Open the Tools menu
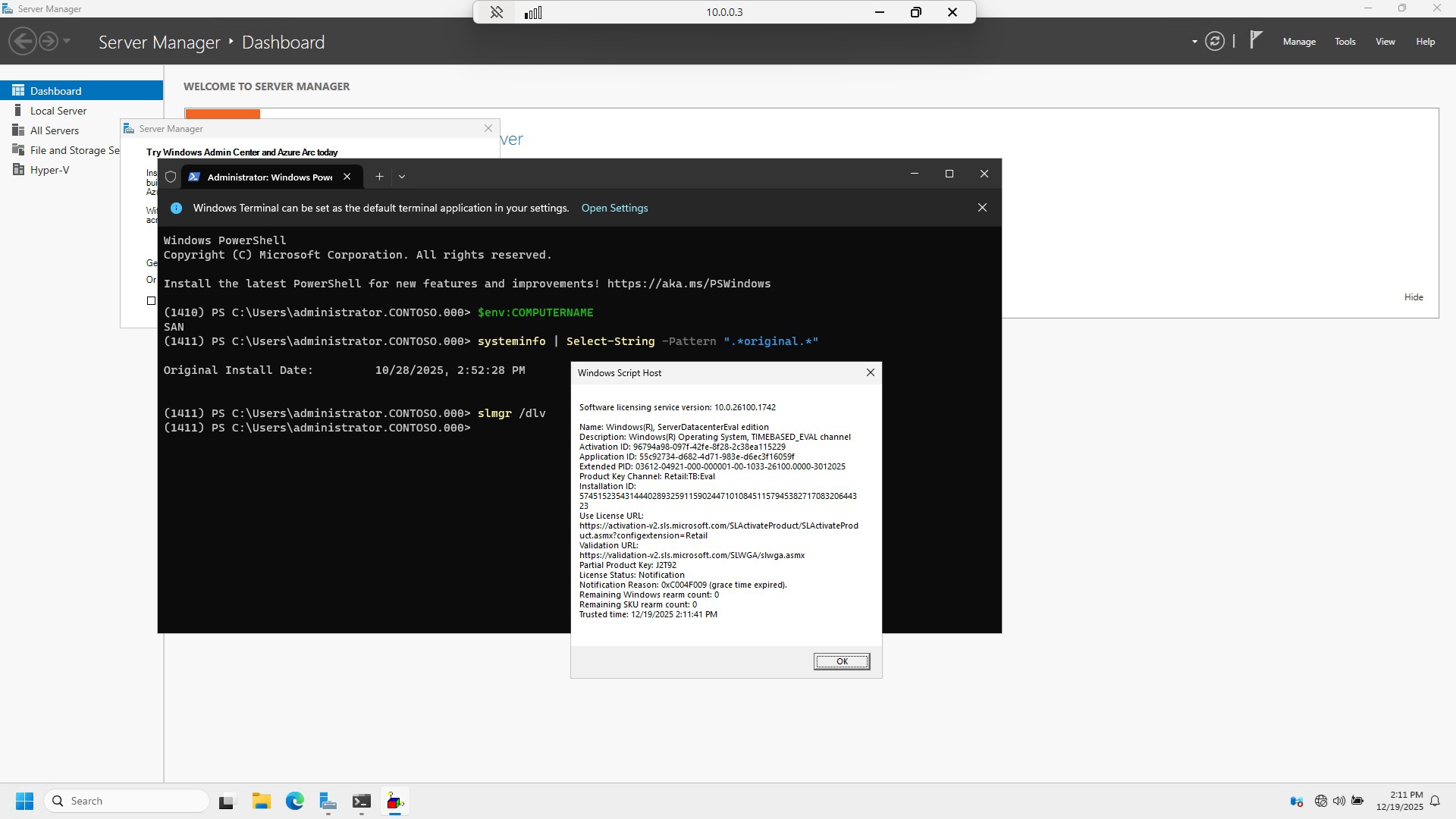Viewport: 1456px width, 819px height. click(1345, 42)
